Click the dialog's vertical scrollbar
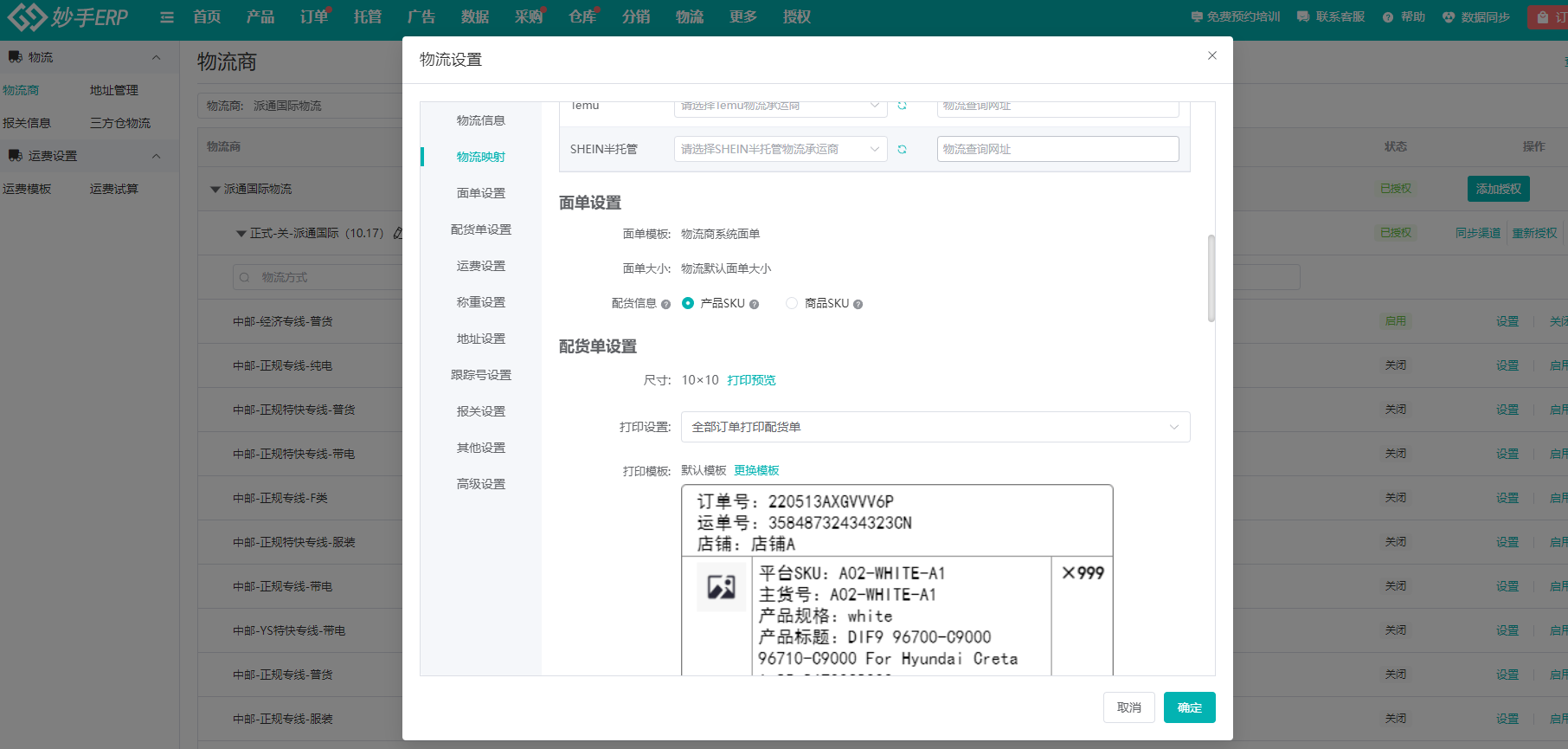 1211,278
